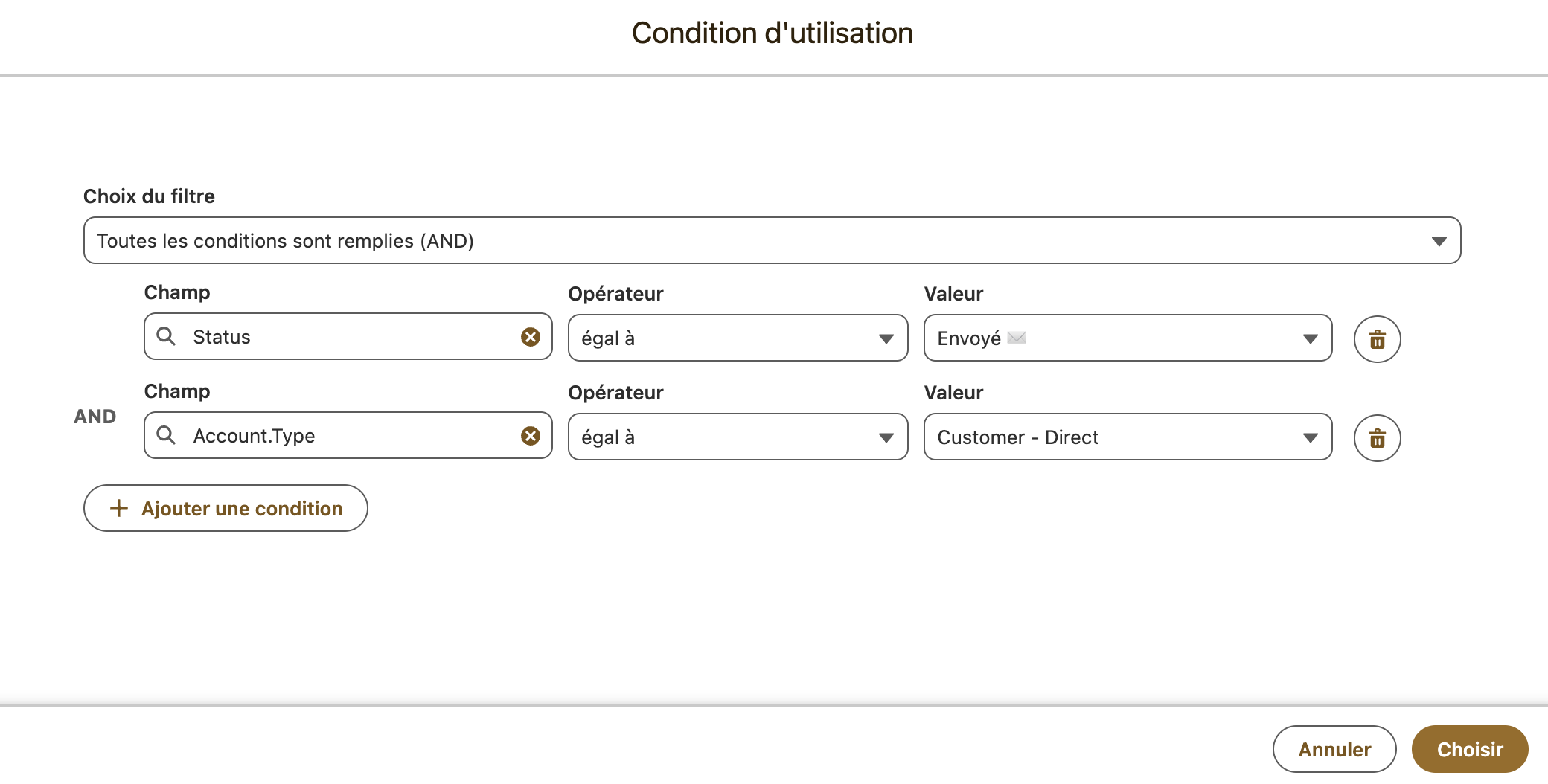Click the Annuler button
Viewport: 1548px width, 784px height.
click(1334, 749)
